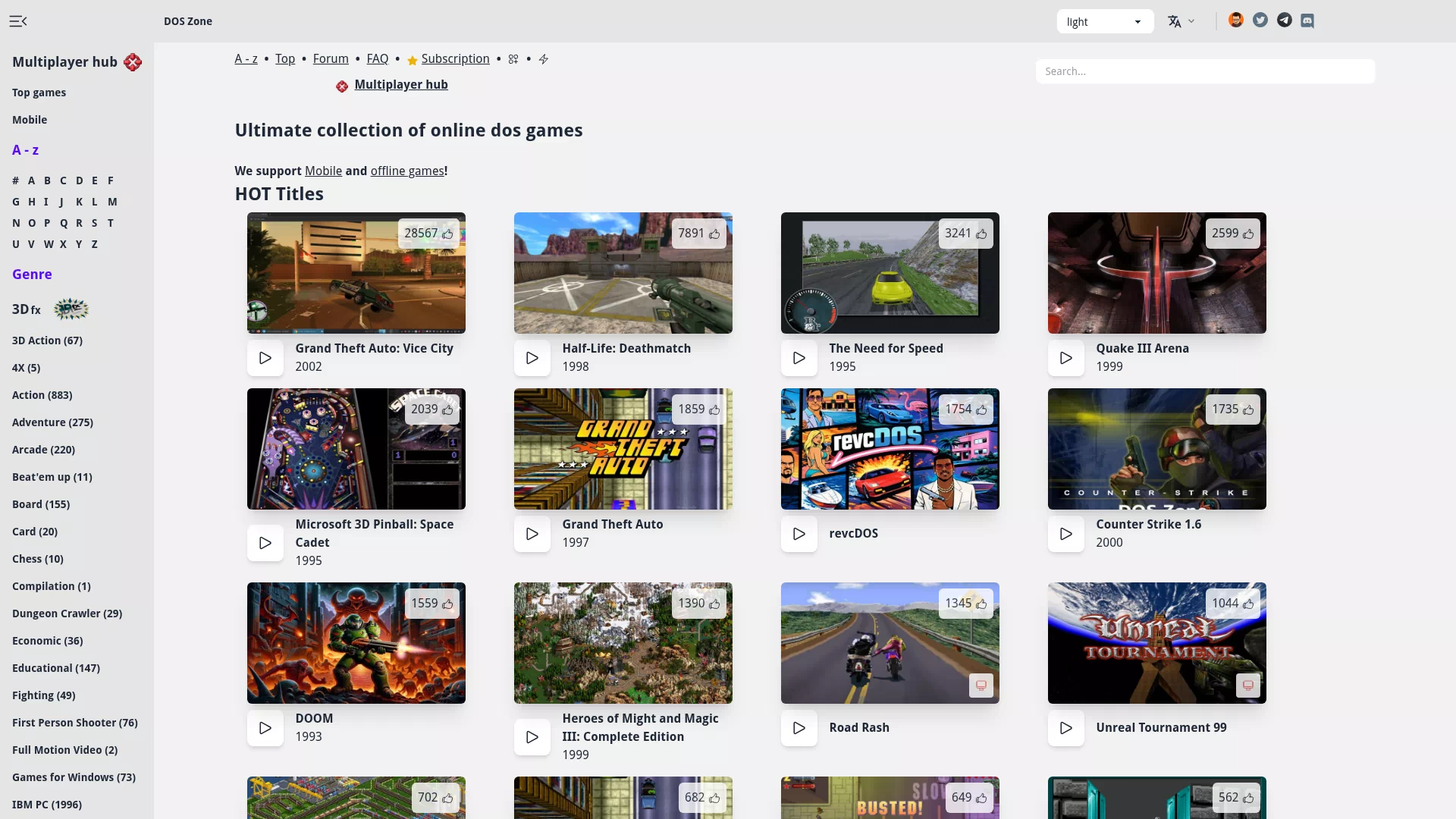Play the revcDOS game
This screenshot has height=819, width=1456.
(799, 534)
